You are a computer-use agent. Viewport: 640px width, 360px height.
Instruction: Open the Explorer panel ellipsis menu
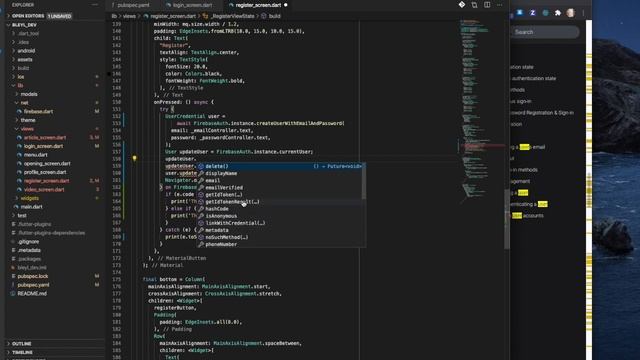coord(95,4)
